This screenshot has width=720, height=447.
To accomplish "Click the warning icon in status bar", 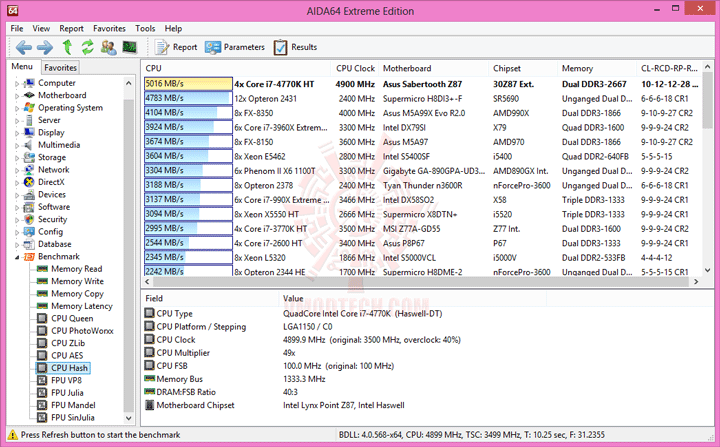I will point(13,435).
